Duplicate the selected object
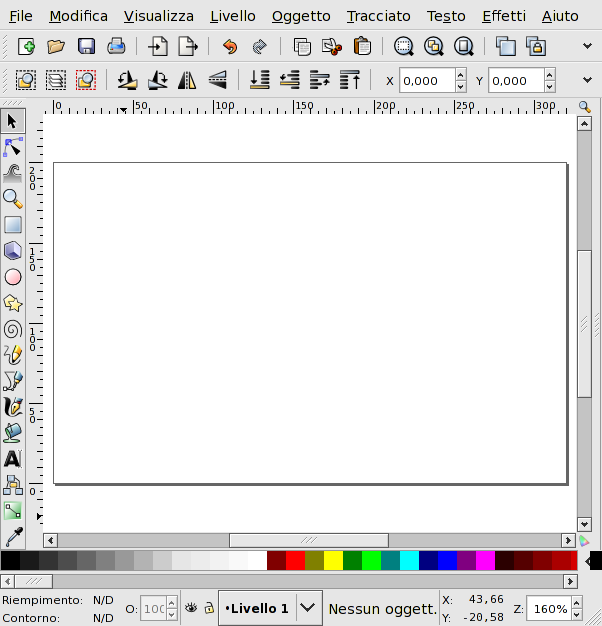 click(x=505, y=47)
